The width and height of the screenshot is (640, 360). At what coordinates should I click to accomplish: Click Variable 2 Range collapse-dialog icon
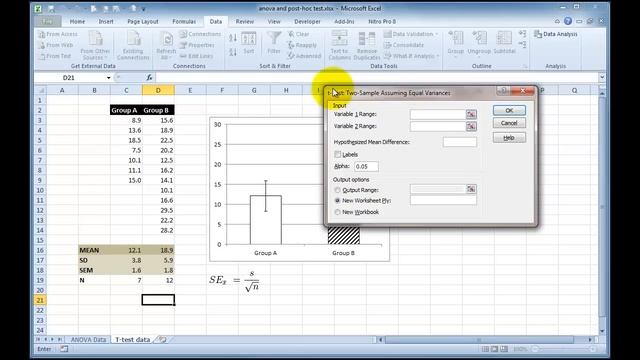point(471,127)
